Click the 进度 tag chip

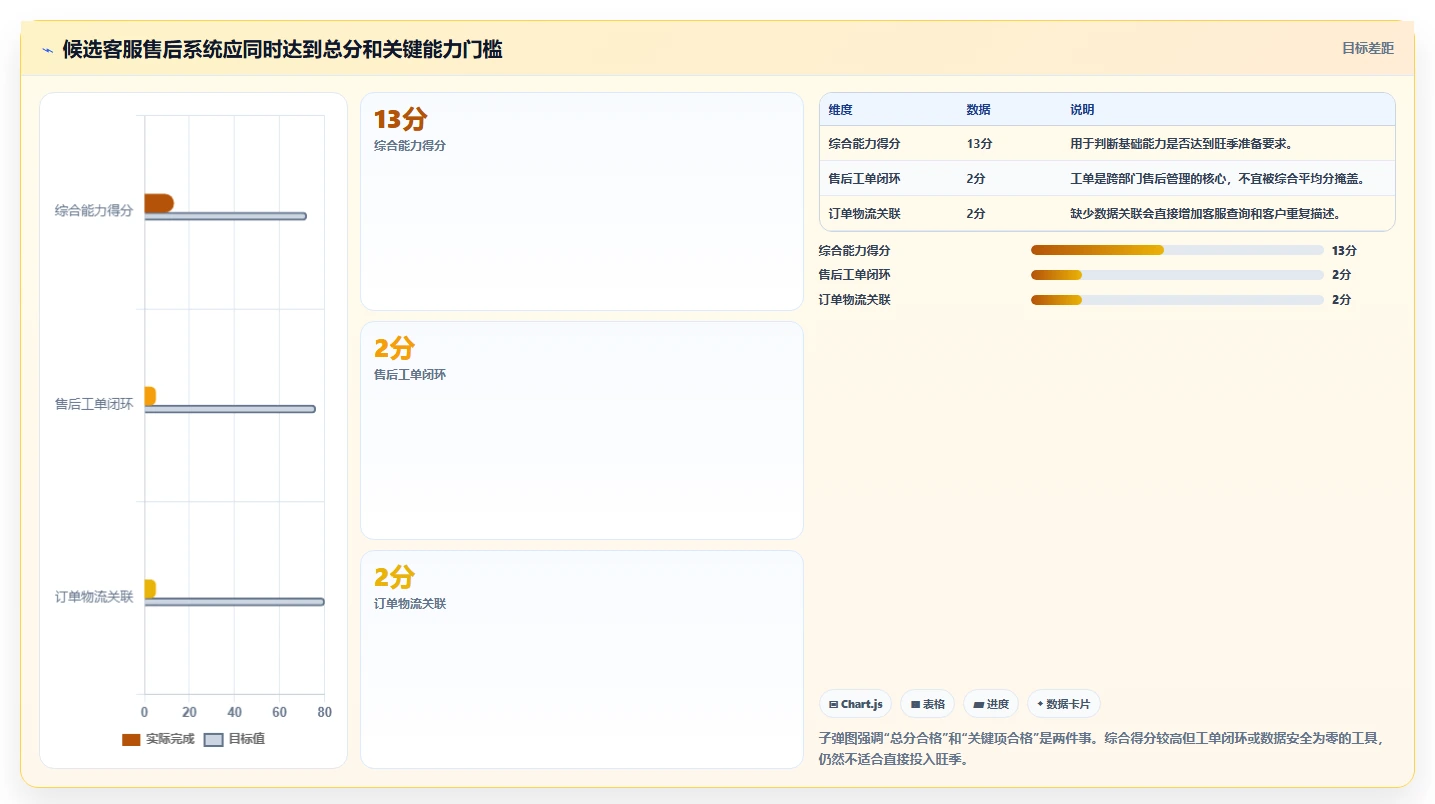(991, 704)
